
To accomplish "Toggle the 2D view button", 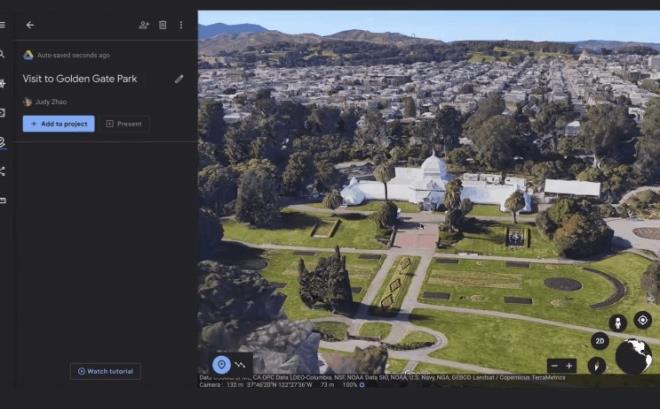I will click(599, 341).
